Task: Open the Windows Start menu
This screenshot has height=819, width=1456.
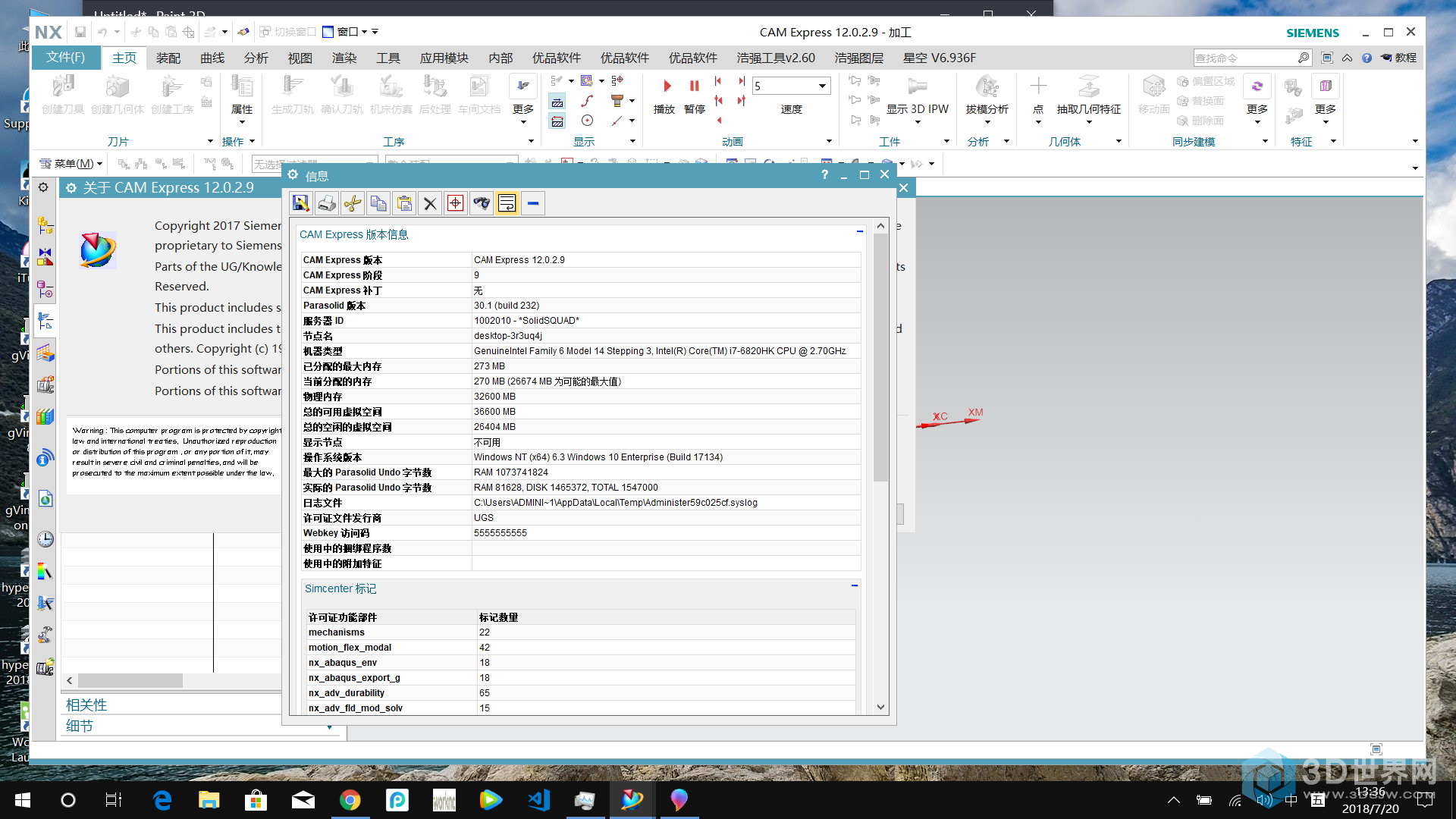Action: pyautogui.click(x=23, y=800)
